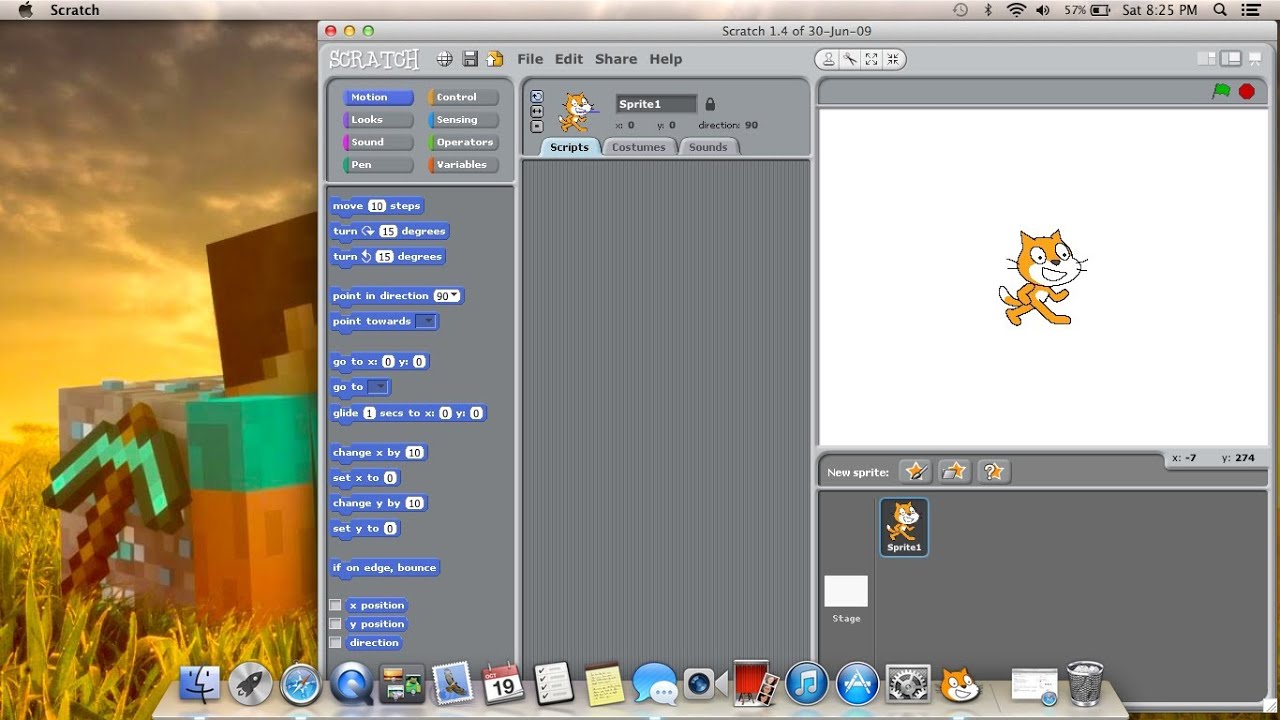Click the glide secs to x y block
1280x720 pixels.
coord(408,413)
